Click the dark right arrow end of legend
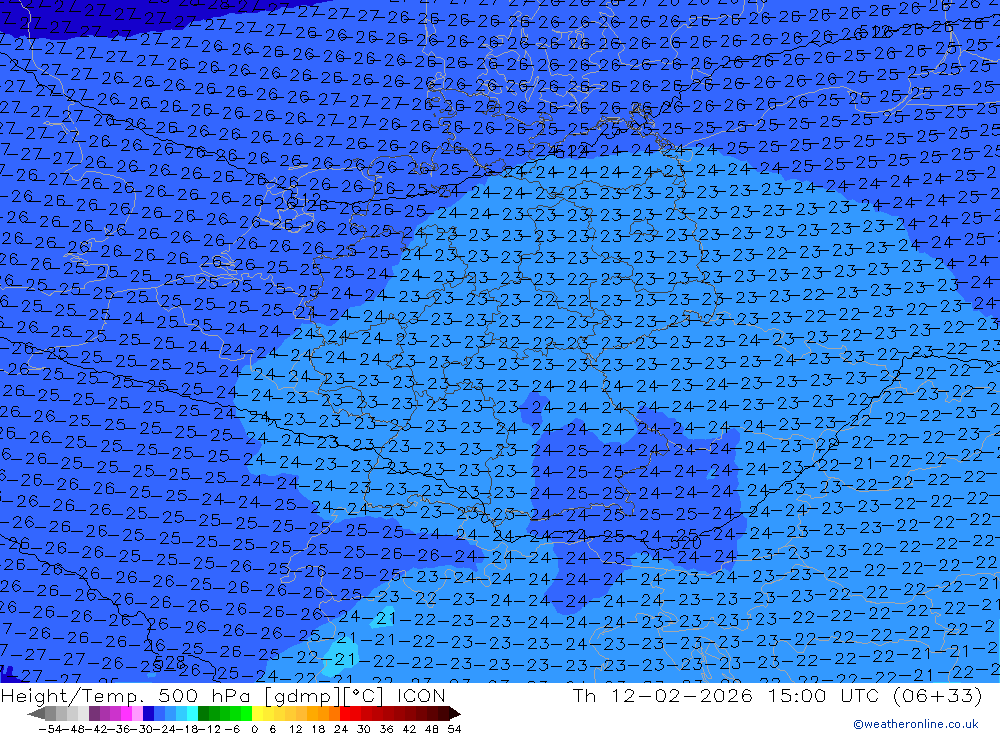1000x733 pixels. pyautogui.click(x=455, y=714)
